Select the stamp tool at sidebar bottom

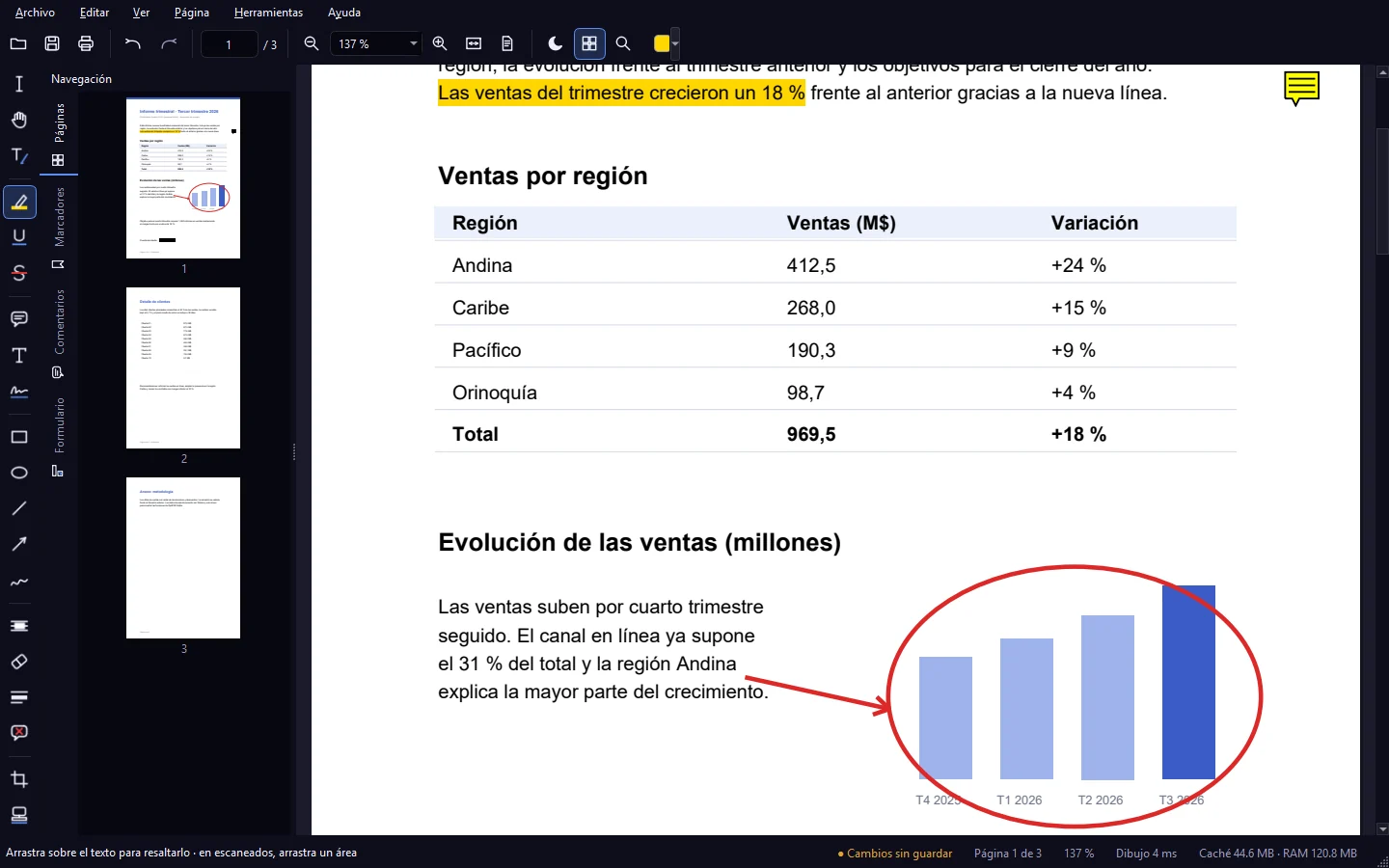19,815
